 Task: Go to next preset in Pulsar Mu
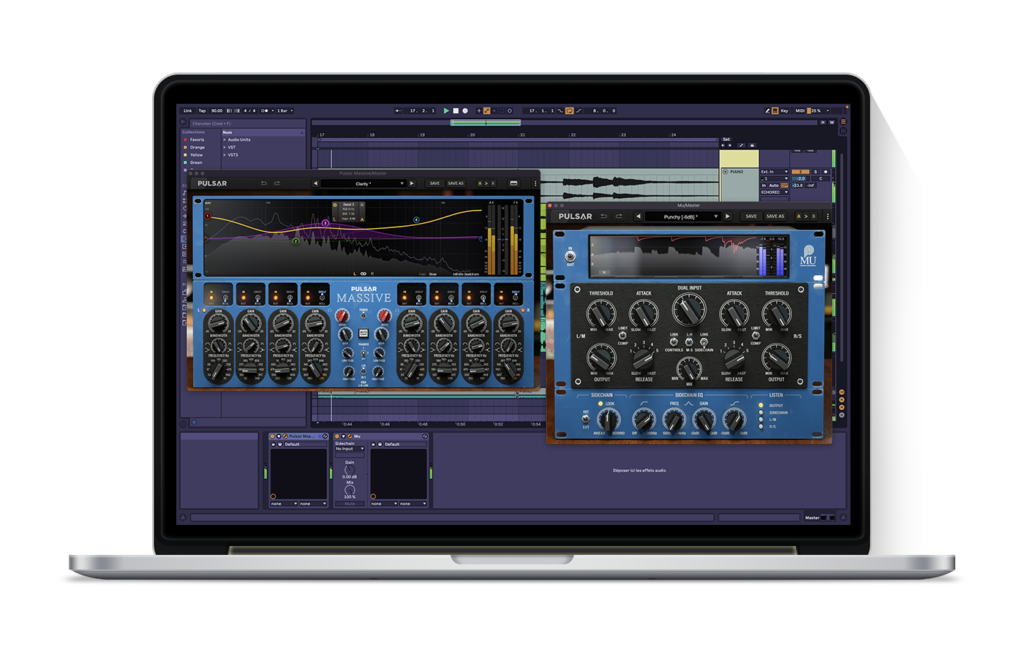(x=728, y=216)
